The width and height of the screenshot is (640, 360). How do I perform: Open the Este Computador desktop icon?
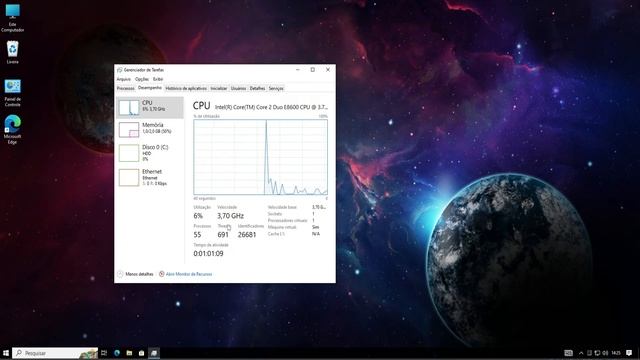click(x=13, y=18)
